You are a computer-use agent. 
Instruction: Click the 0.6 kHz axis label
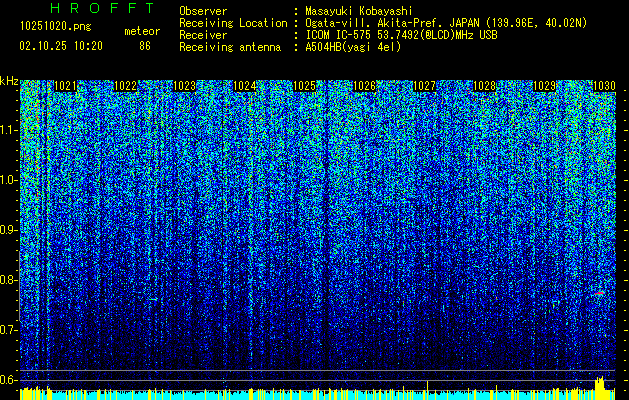pyautogui.click(x=9, y=380)
